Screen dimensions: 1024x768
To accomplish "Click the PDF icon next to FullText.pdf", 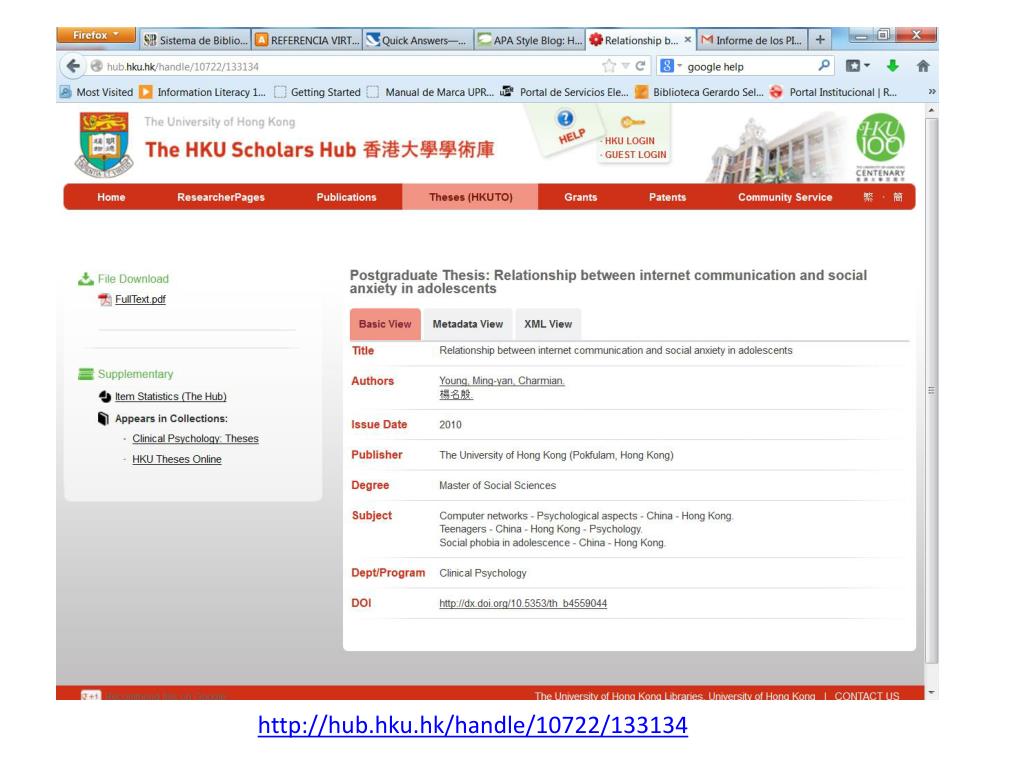I will pos(105,300).
